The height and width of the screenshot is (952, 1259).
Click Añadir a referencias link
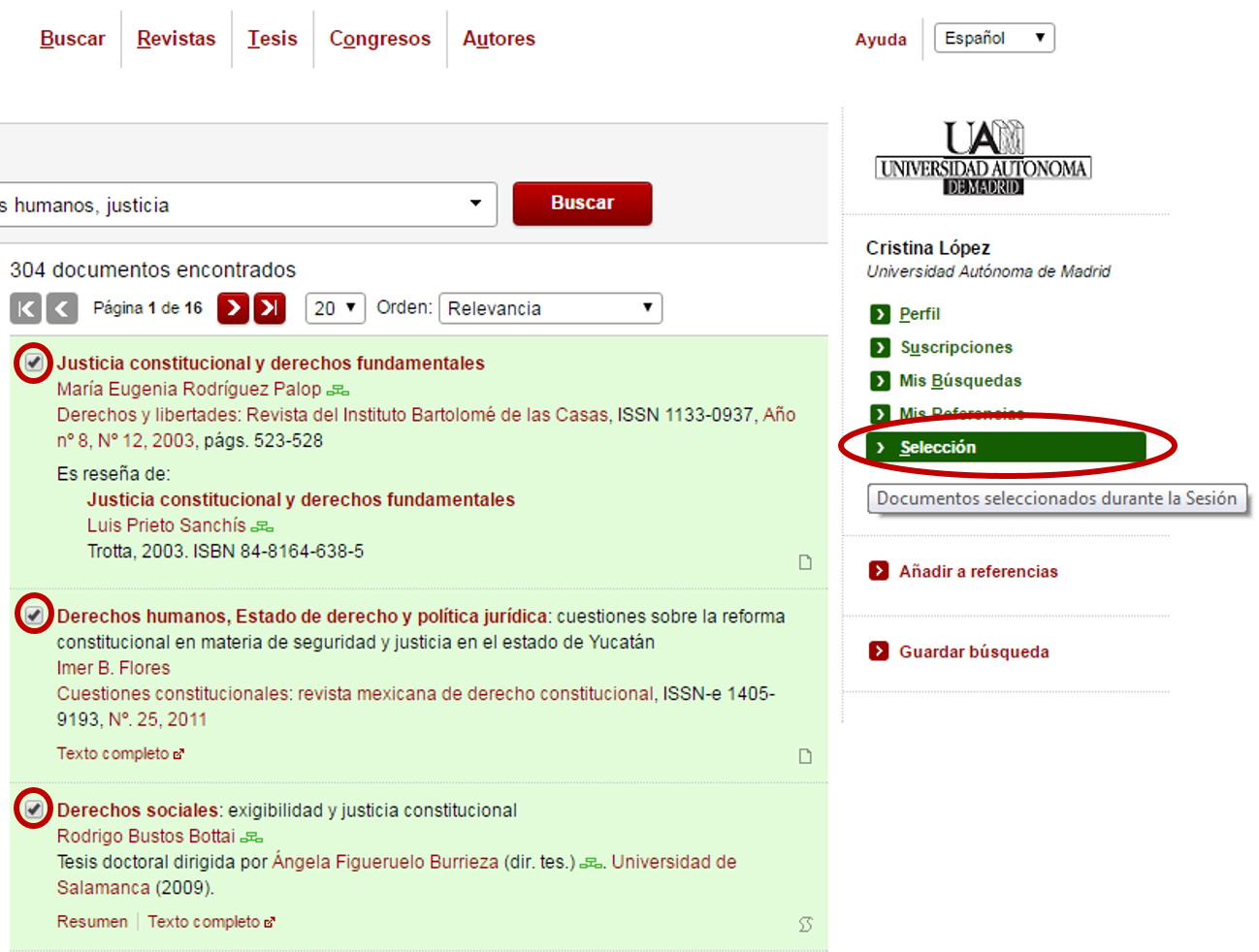(x=979, y=571)
